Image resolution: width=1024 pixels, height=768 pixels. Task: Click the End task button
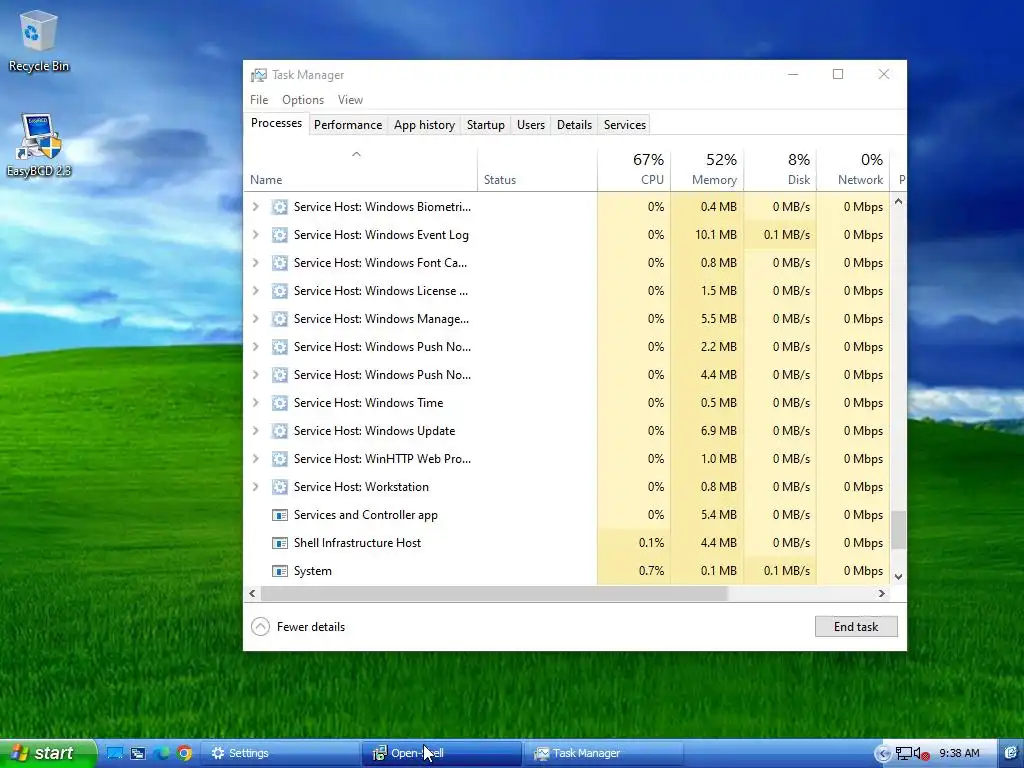(856, 627)
